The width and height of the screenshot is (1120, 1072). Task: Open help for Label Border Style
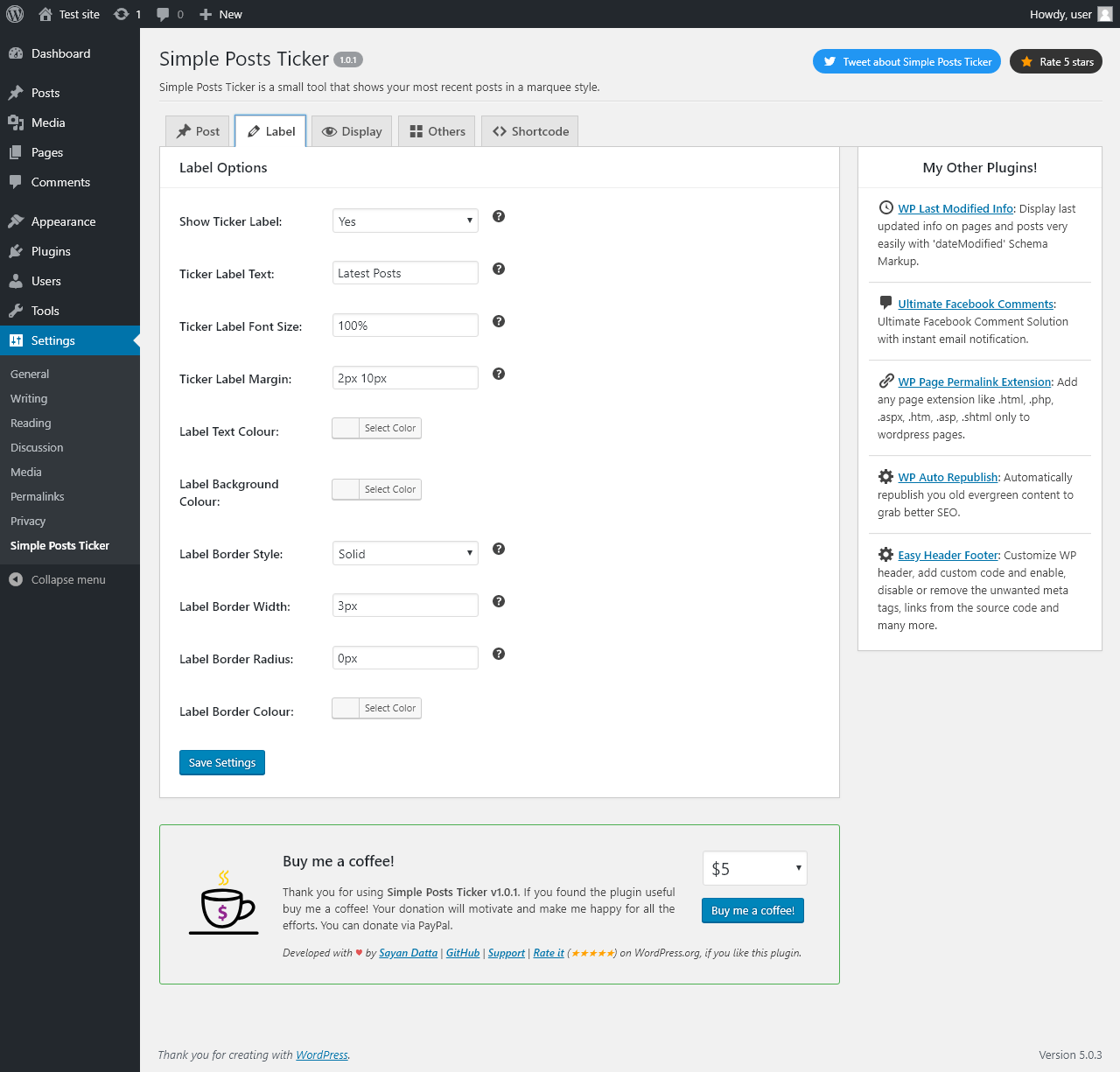coord(499,549)
